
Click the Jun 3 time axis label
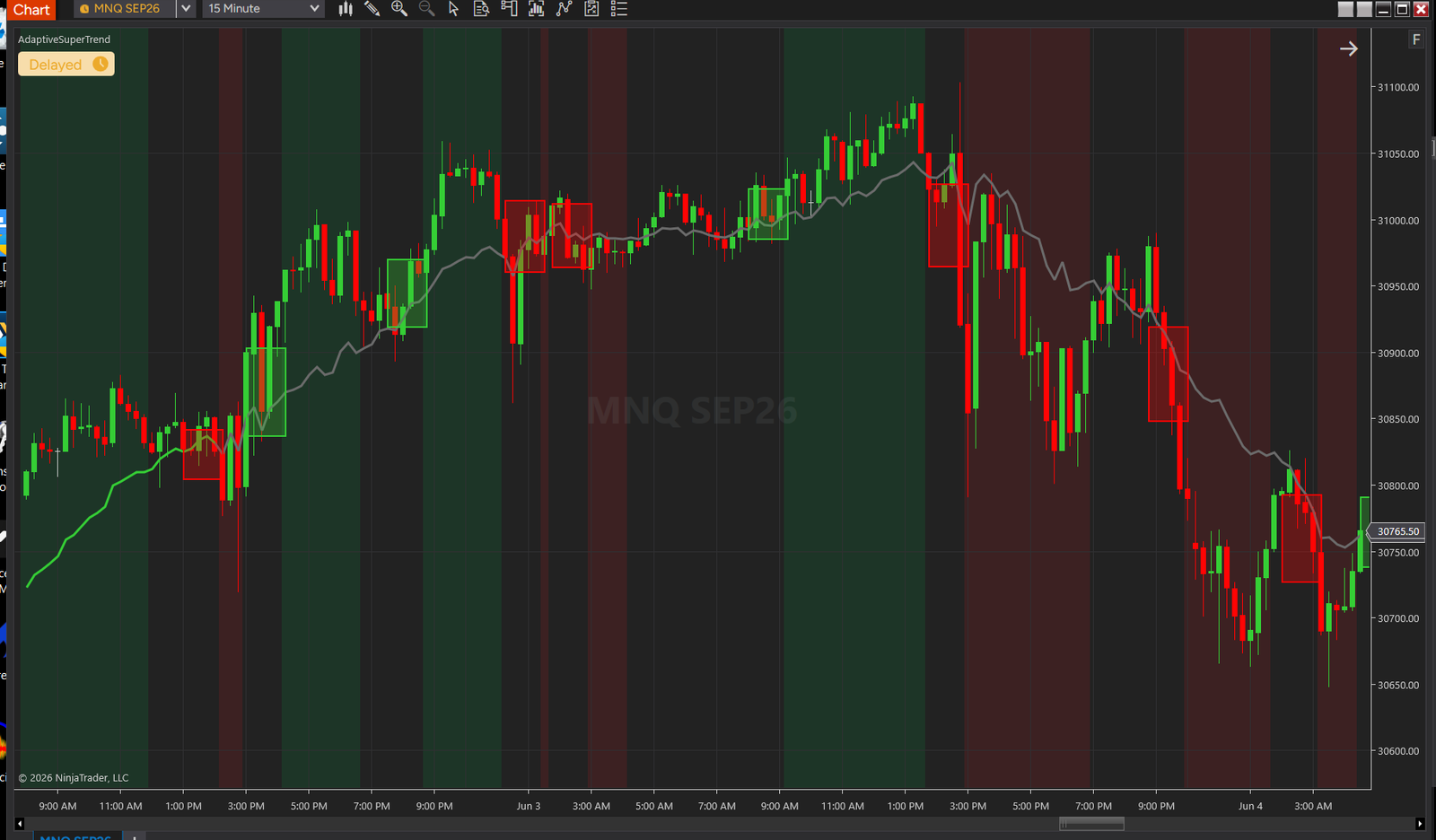(529, 806)
